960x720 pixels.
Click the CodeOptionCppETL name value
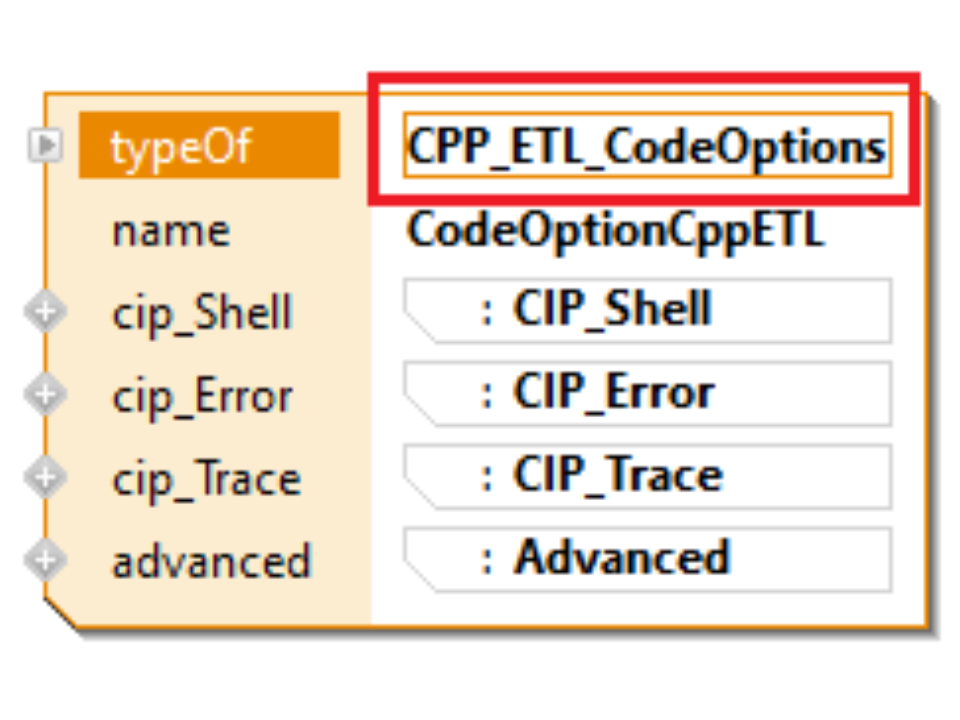coord(615,231)
